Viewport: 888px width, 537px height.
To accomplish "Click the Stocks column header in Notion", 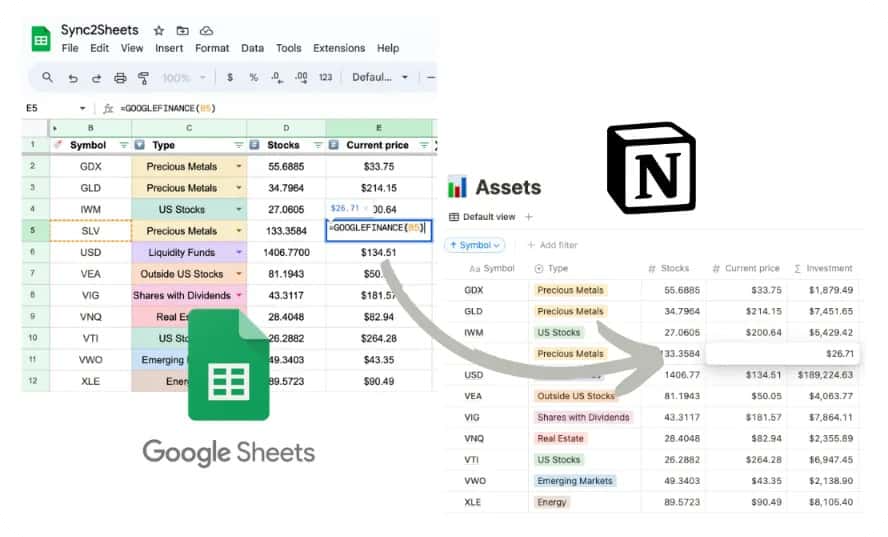I will coord(669,268).
